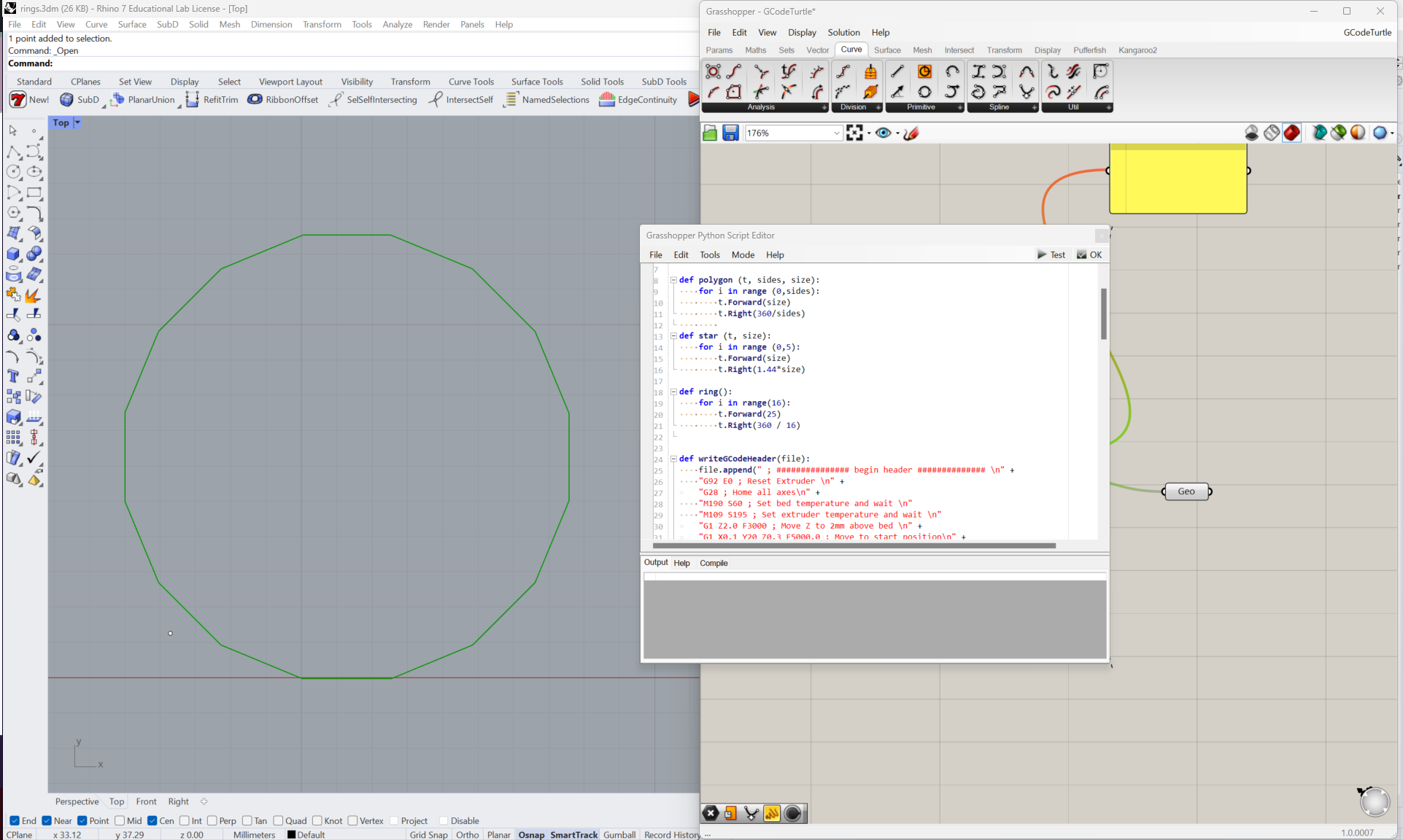This screenshot has width=1403, height=840.
Task: Toggle Ortho mode in the status bar
Action: coord(467,834)
